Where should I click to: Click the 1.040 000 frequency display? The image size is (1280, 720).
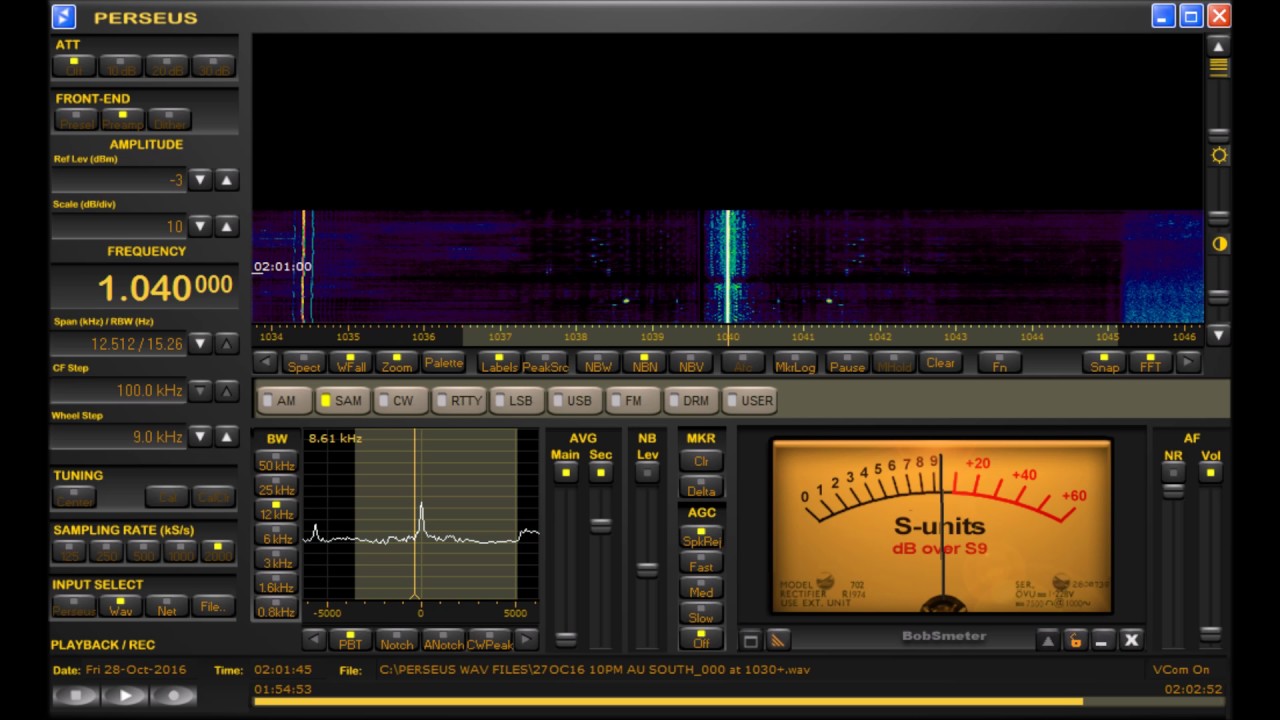145,288
